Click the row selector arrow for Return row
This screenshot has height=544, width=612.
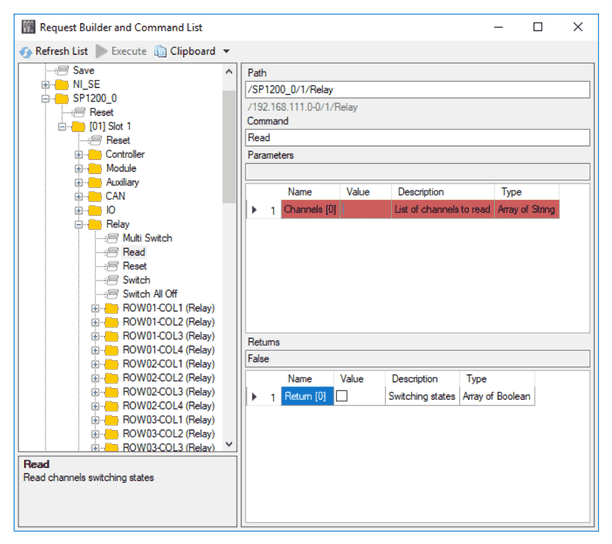click(x=254, y=396)
